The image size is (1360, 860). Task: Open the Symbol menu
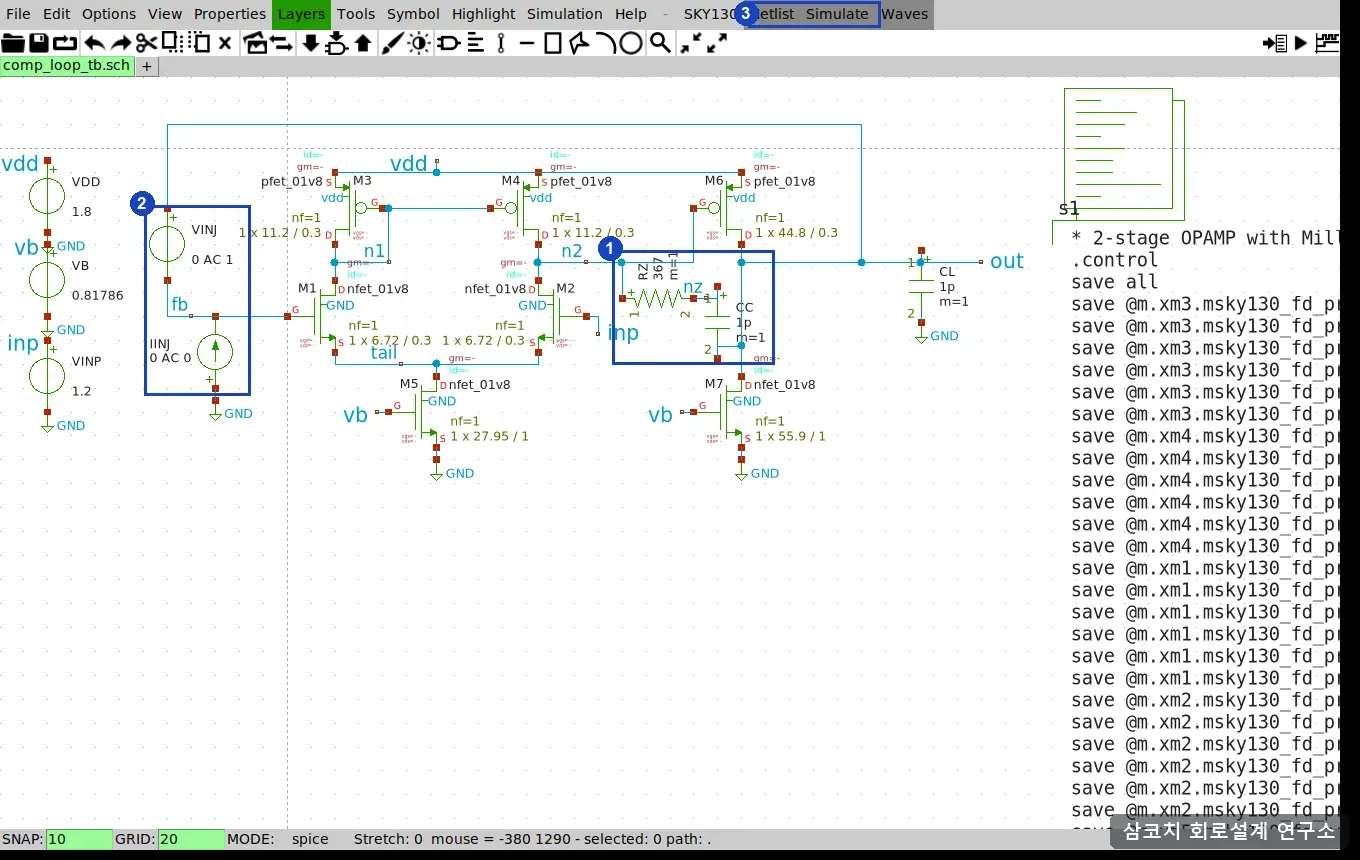pyautogui.click(x=413, y=14)
